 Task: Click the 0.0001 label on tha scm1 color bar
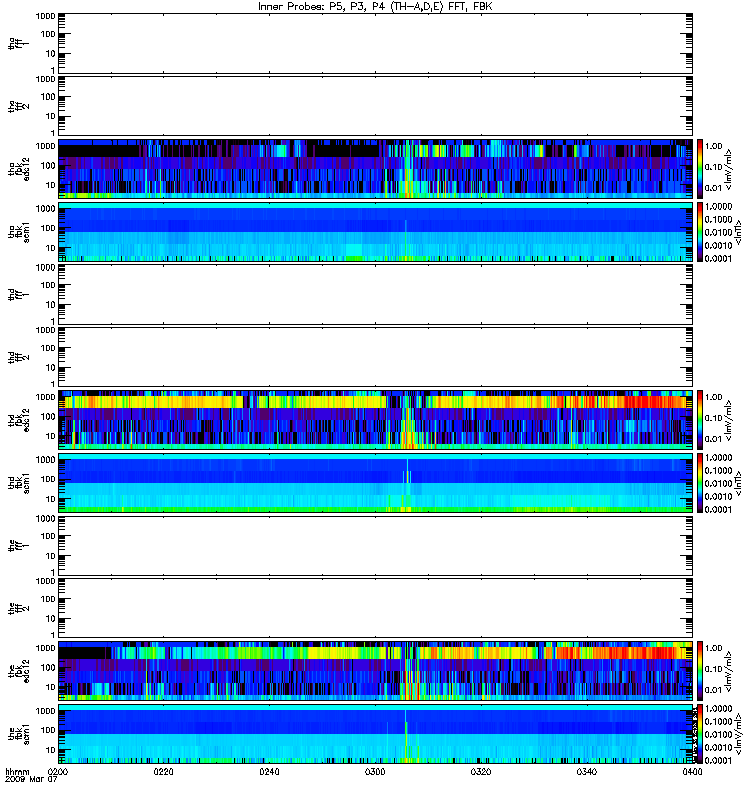point(718,258)
